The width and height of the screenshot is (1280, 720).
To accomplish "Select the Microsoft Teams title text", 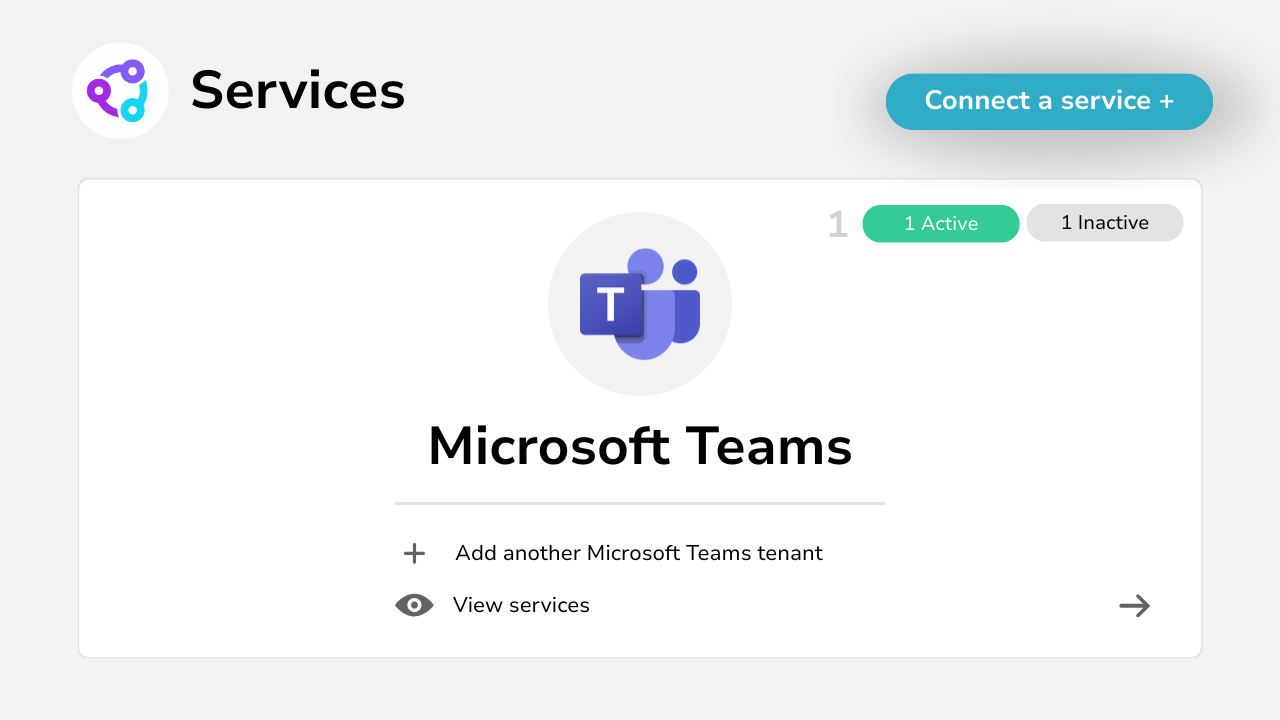I will [640, 447].
